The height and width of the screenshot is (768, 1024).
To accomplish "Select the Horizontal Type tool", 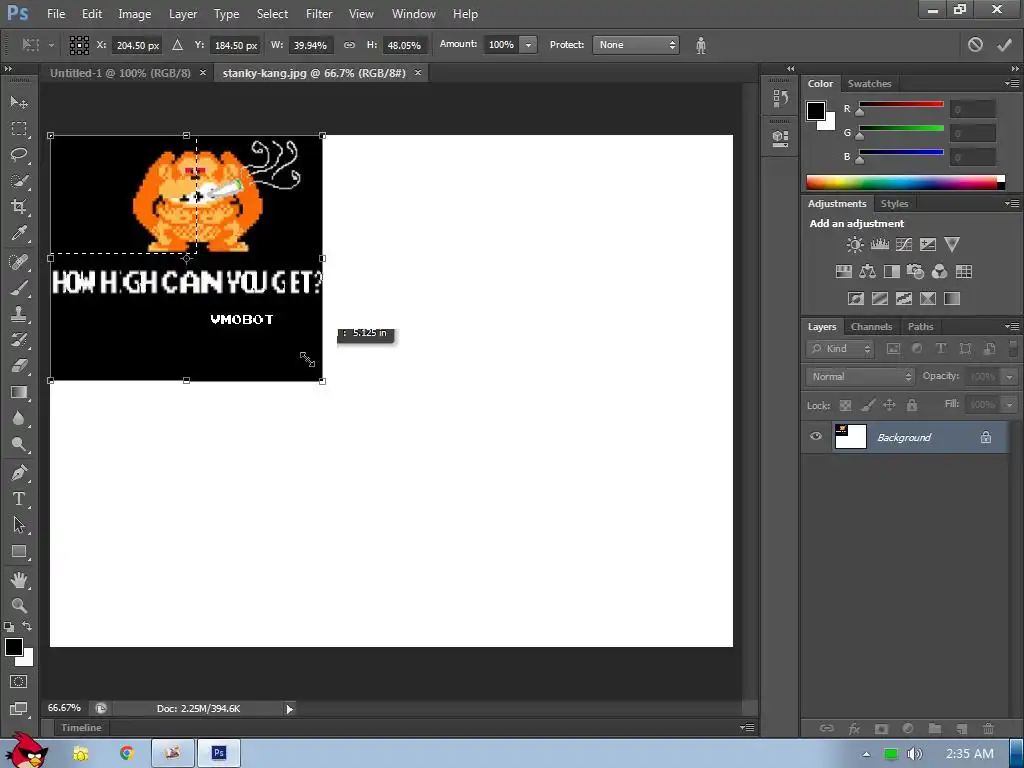I will 19,499.
